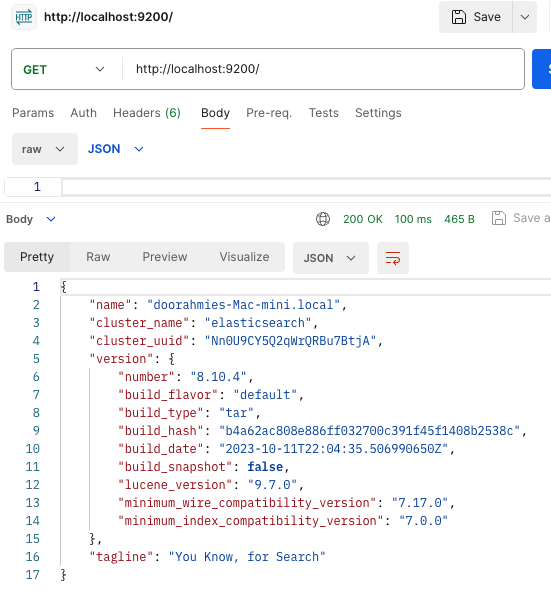Viewport: 551px width, 613px height.
Task: Click the Save as example icon
Action: point(499,218)
